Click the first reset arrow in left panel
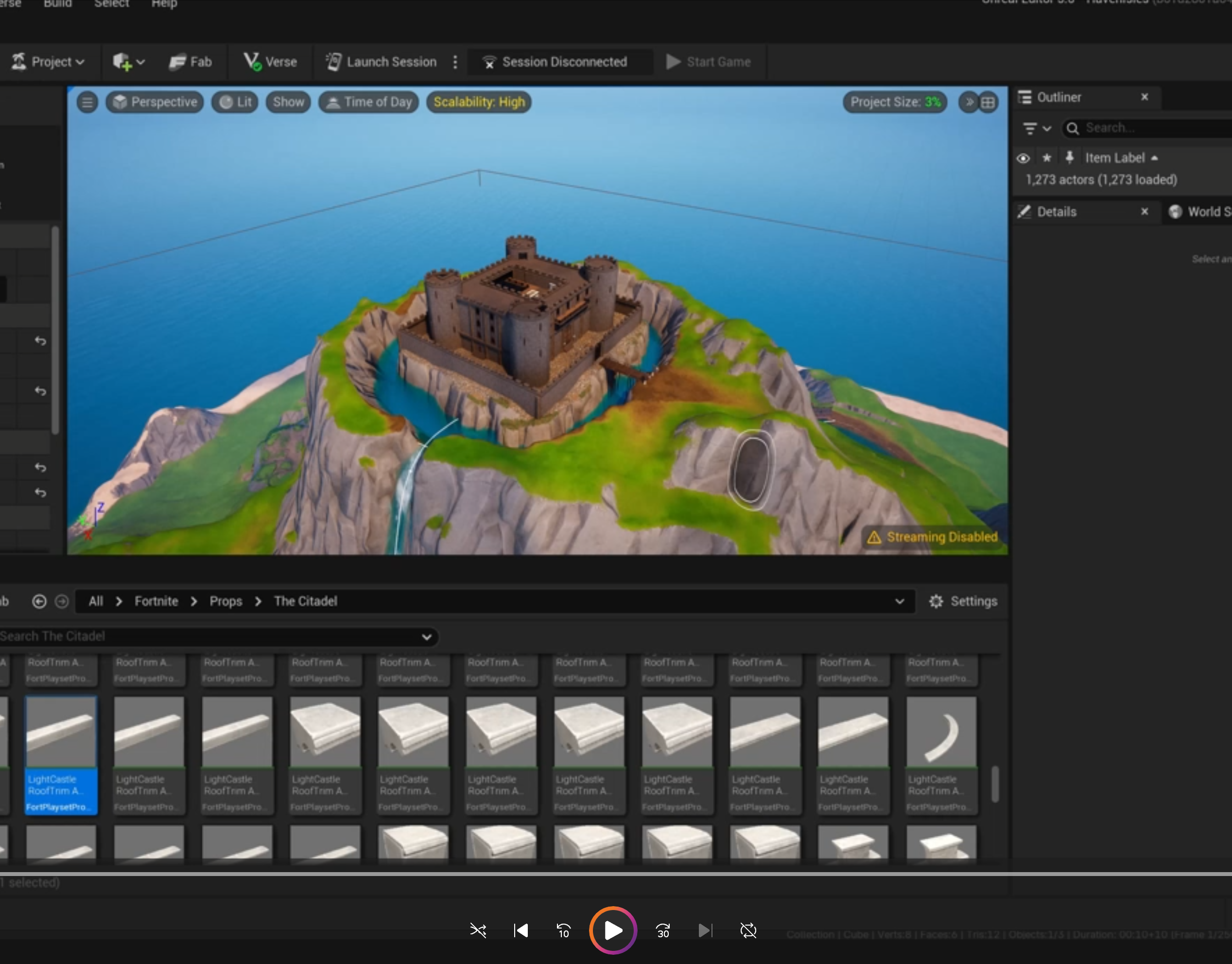The height and width of the screenshot is (964, 1232). [40, 341]
